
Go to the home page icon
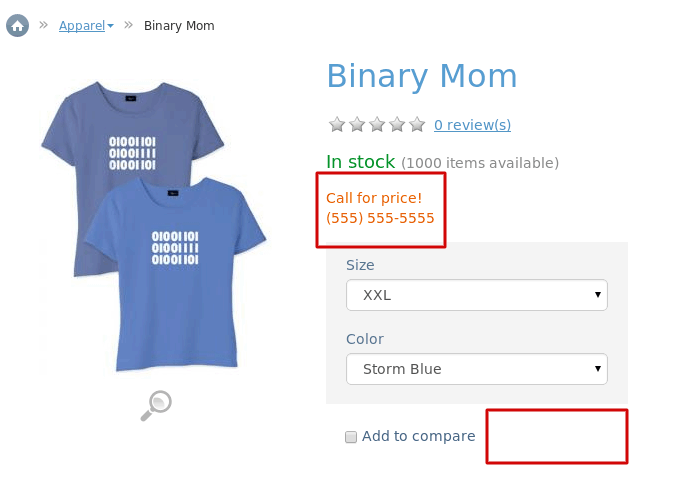click(x=17, y=26)
